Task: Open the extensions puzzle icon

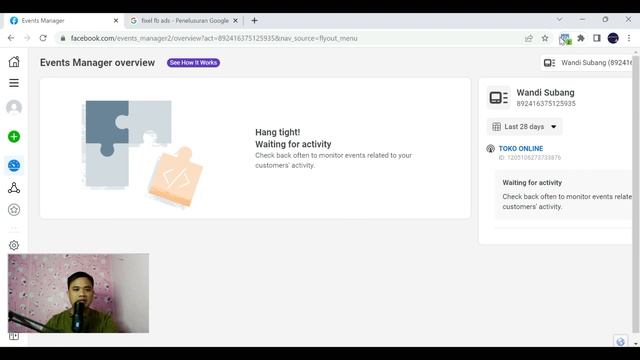Action: coord(581,38)
